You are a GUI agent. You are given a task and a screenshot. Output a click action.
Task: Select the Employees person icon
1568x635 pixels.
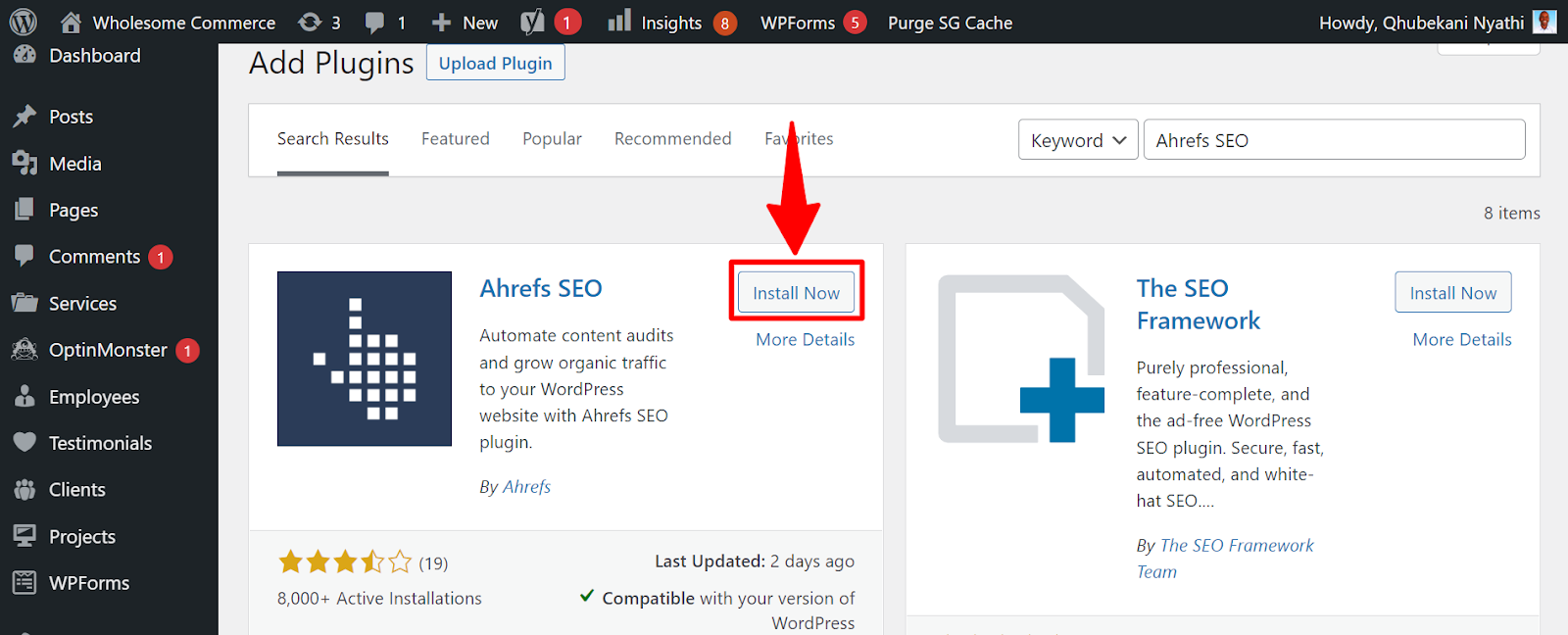tap(24, 396)
